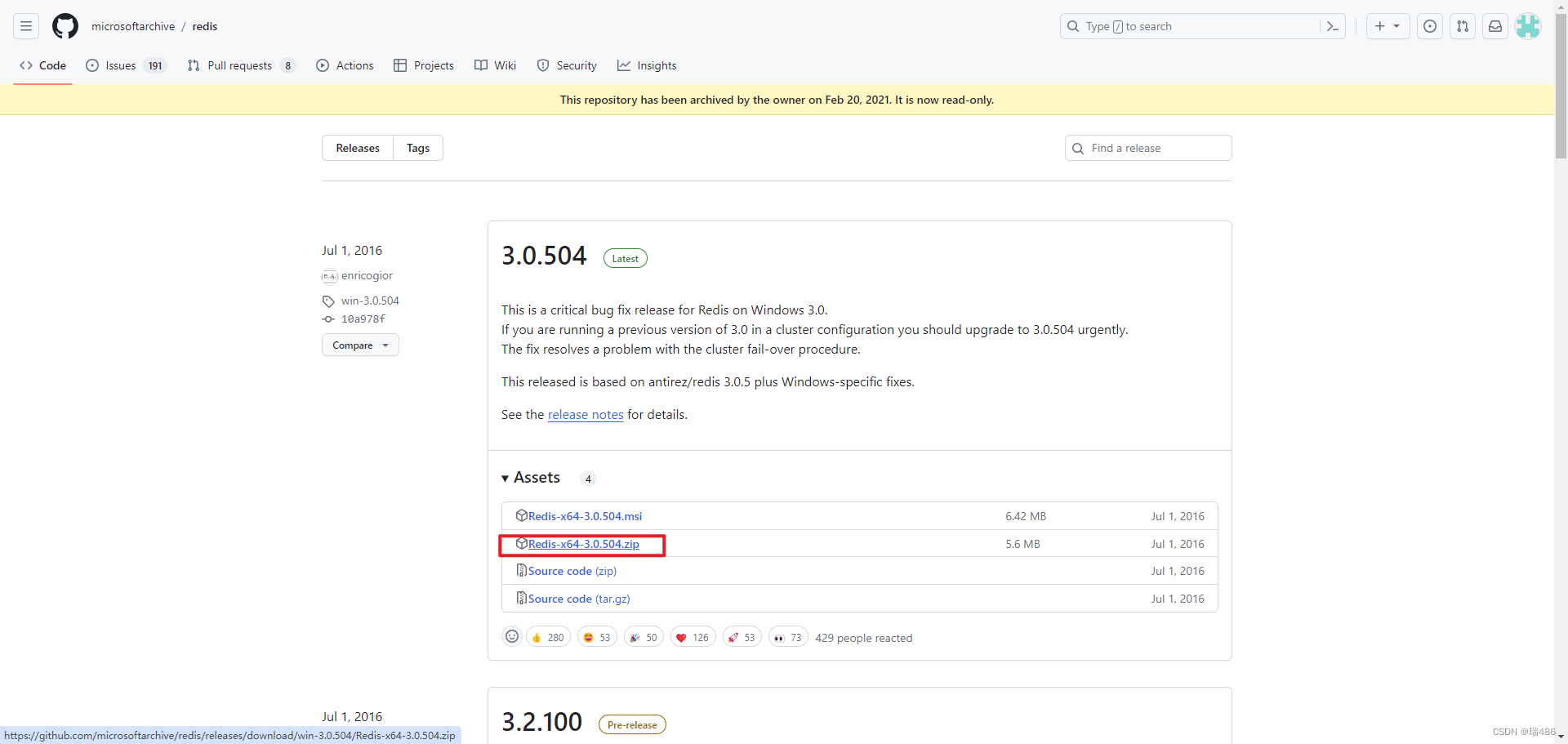Open the 3.2.100 release title

click(x=541, y=722)
